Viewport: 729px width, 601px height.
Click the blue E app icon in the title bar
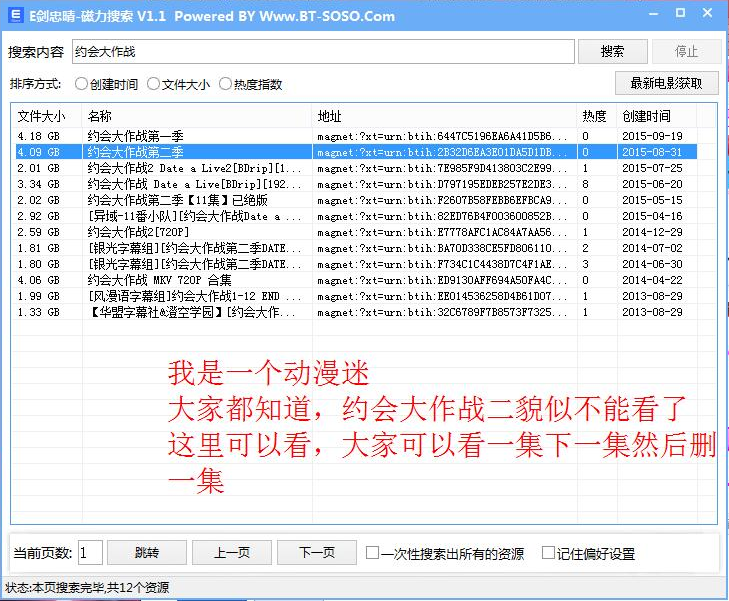(x=15, y=15)
